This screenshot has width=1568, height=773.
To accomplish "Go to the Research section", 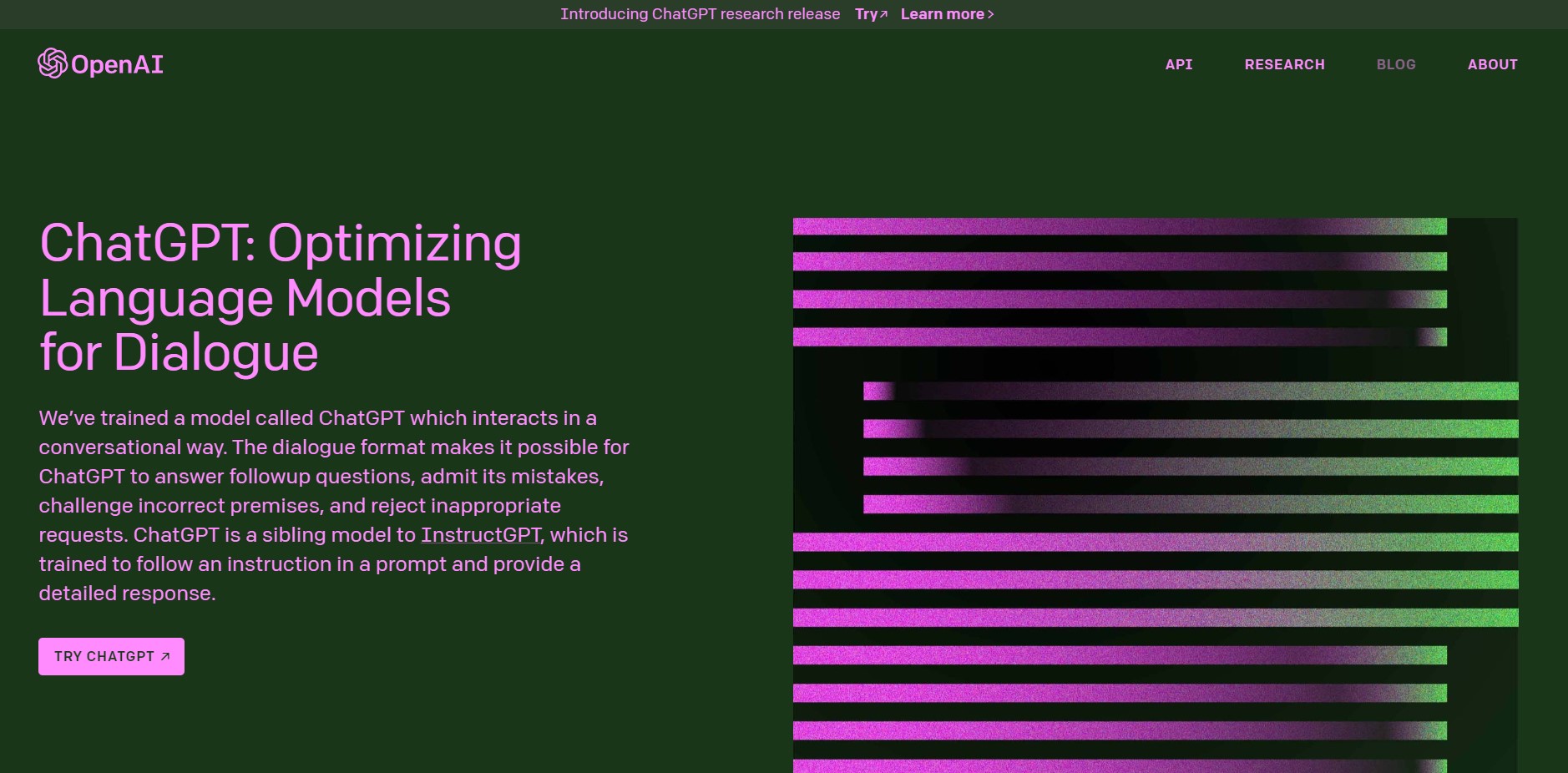I will [x=1284, y=64].
